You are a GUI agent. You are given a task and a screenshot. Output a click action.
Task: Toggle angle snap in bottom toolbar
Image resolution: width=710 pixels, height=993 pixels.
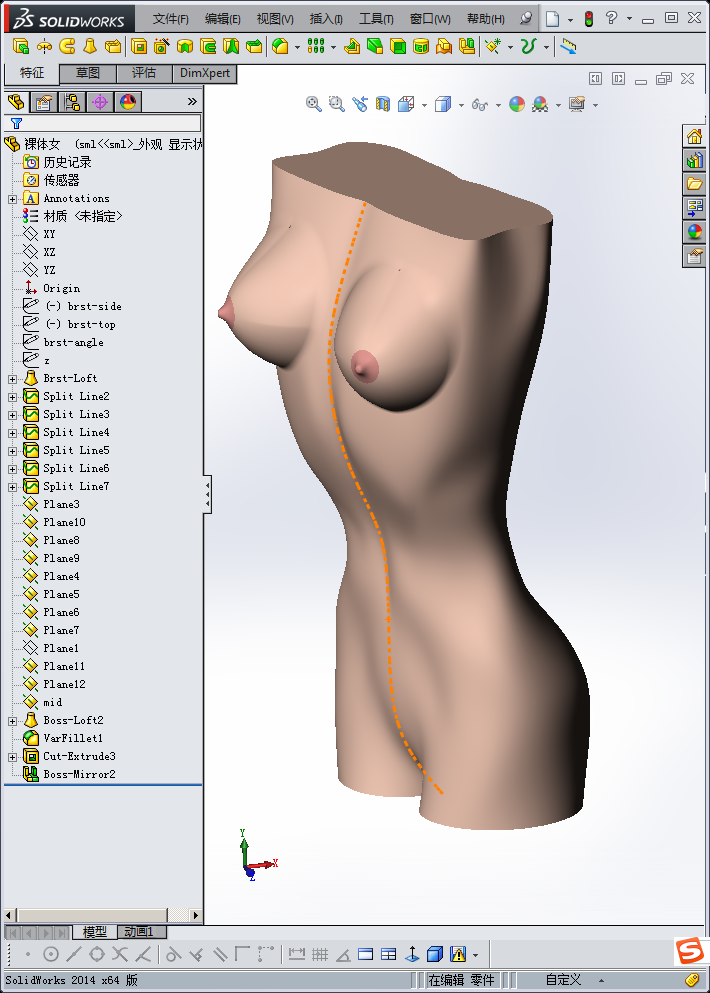pos(343,954)
